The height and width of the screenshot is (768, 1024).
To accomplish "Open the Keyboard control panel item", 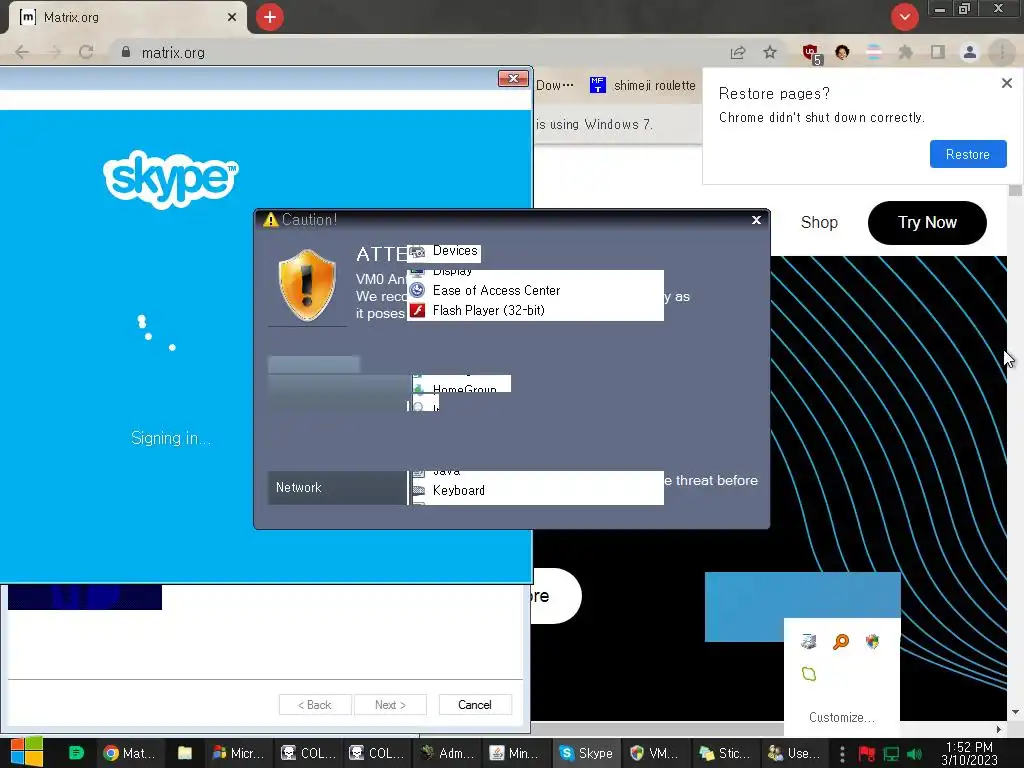I will point(458,490).
